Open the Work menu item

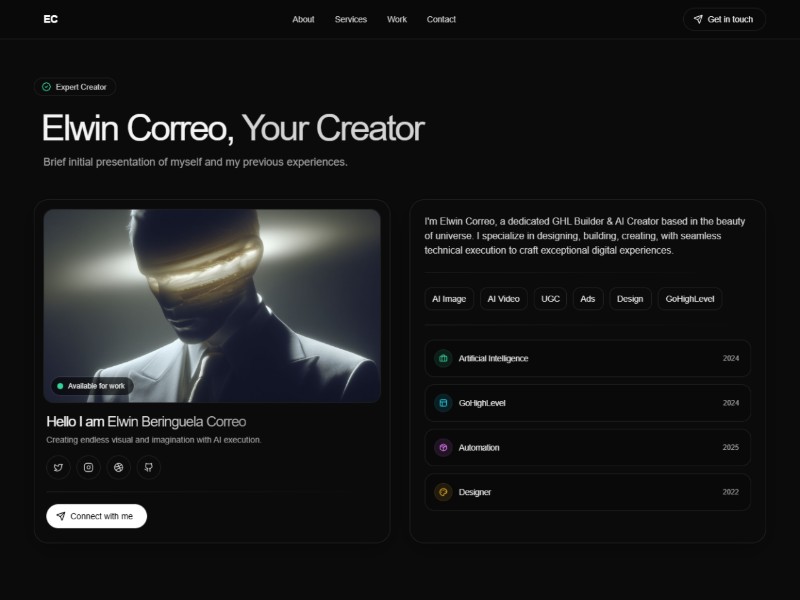396,19
